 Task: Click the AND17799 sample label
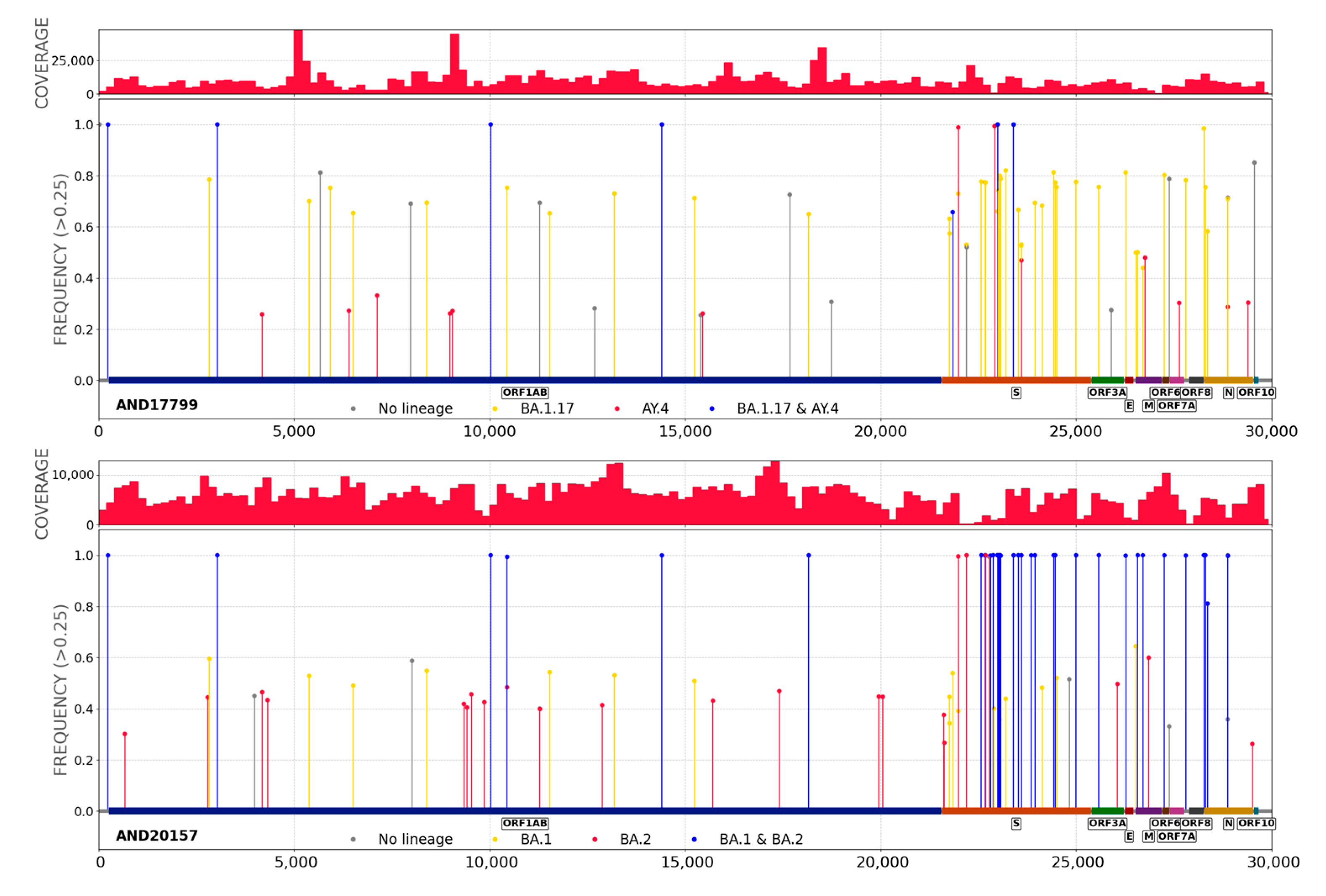click(157, 405)
